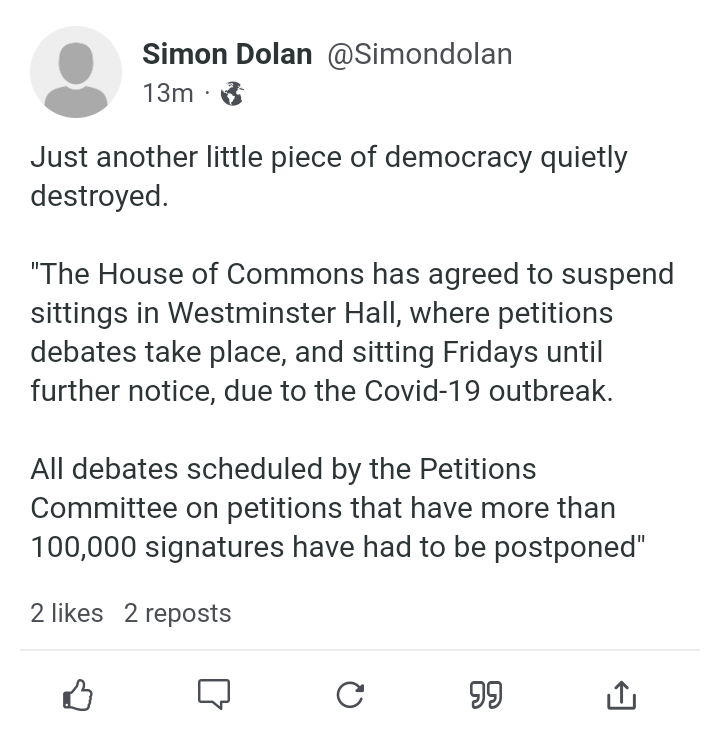Viewport: 720px width, 735px height.
Task: View the 2 reposts list
Action: pos(178,614)
